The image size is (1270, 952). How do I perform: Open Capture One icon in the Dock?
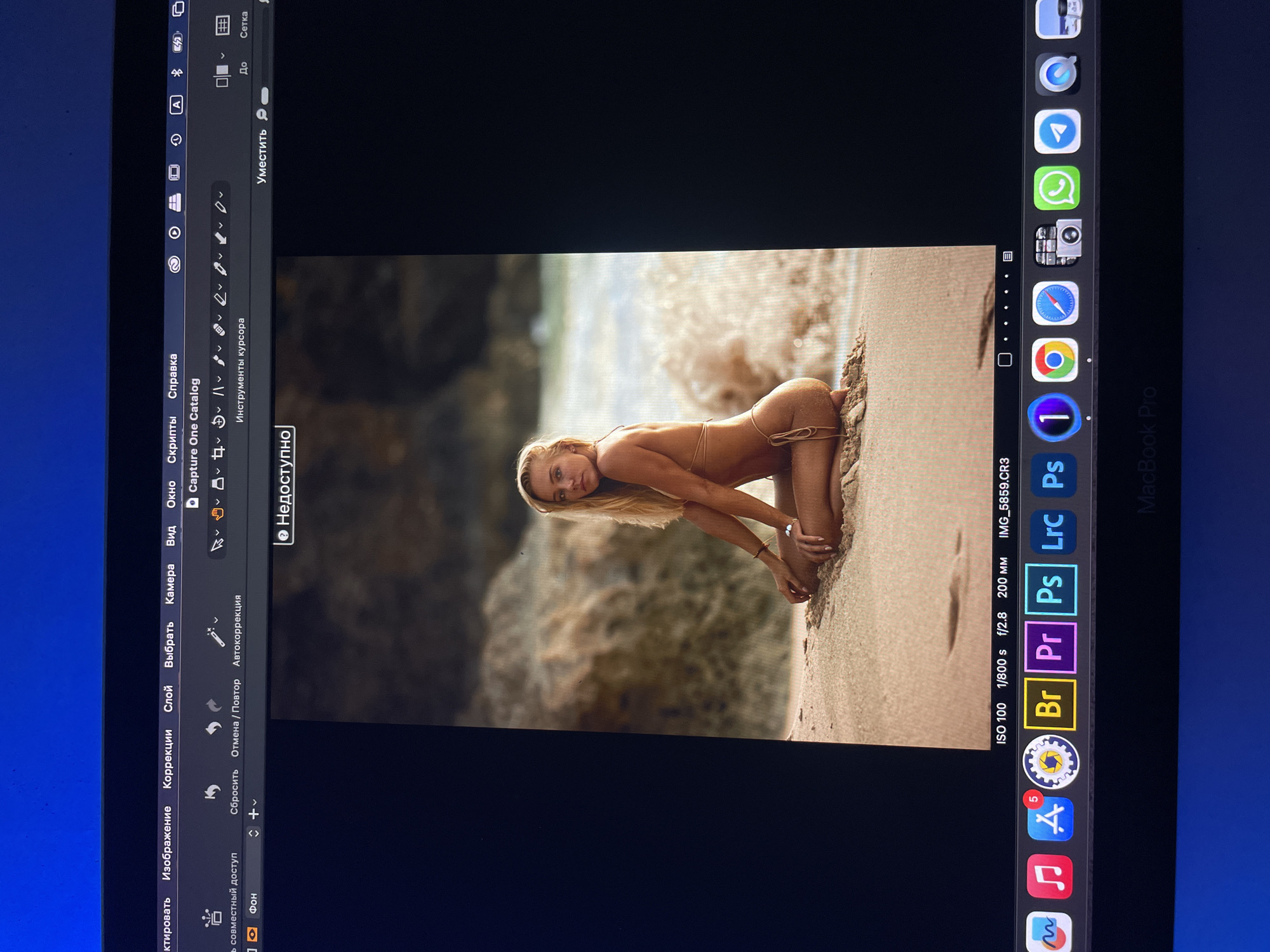click(1054, 418)
